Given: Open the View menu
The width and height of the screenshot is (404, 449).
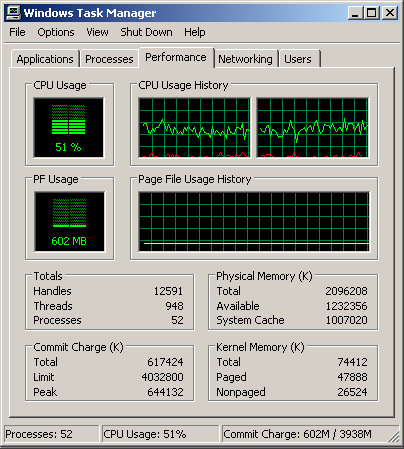Looking at the screenshot, I should click(97, 32).
